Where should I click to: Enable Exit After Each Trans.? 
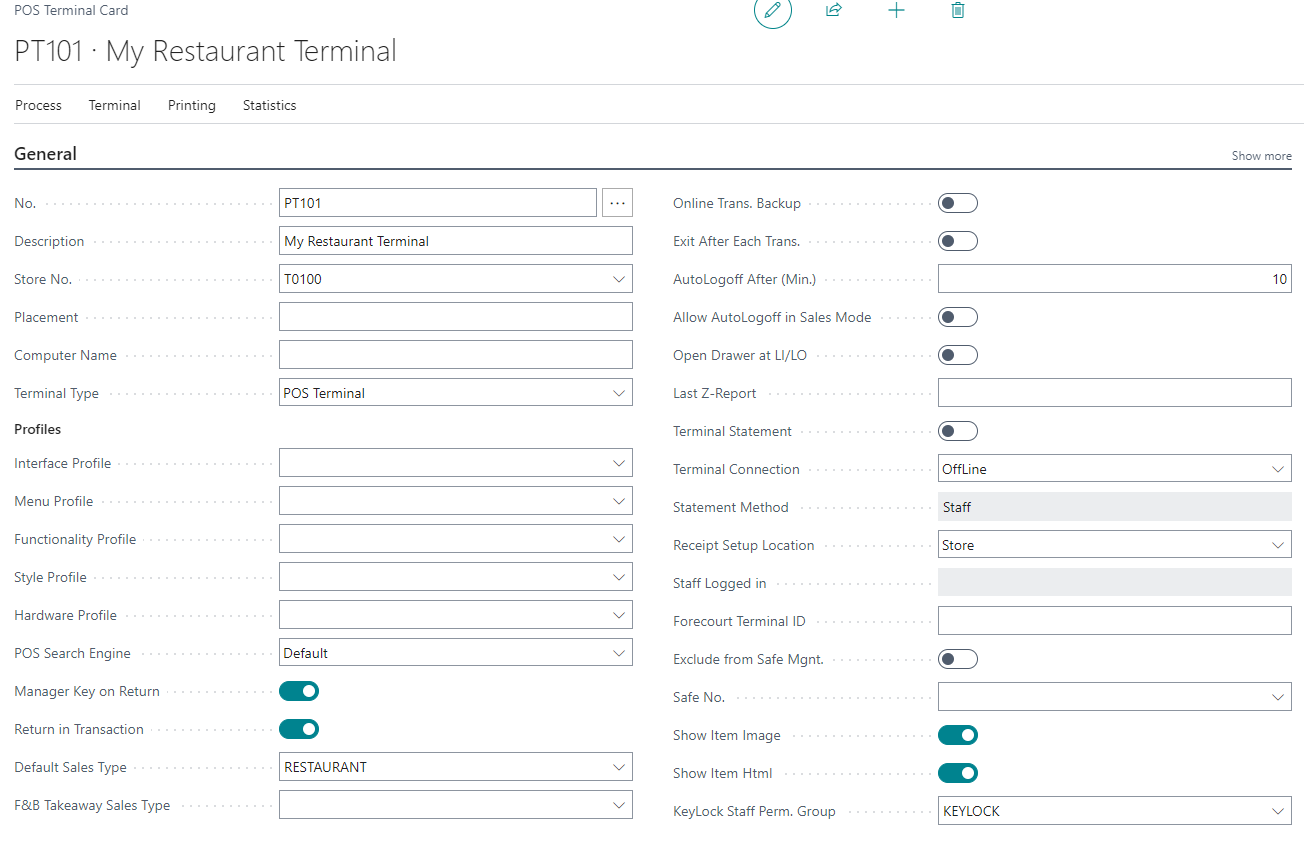coord(957,241)
